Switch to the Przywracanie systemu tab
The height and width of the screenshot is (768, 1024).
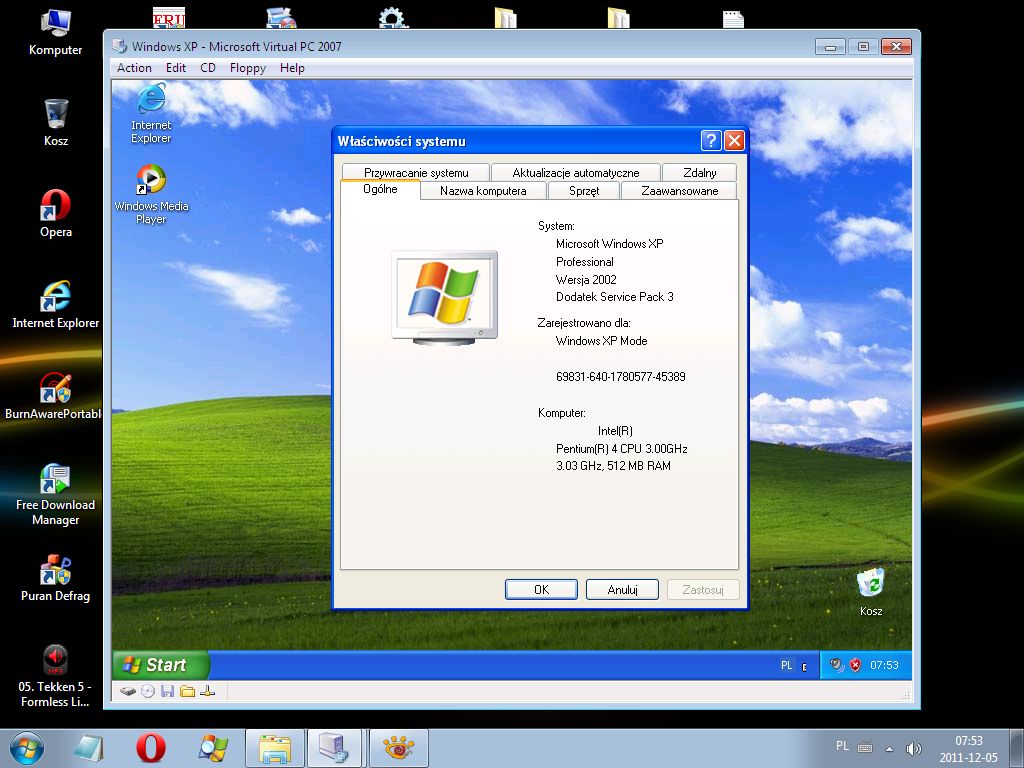pos(415,172)
